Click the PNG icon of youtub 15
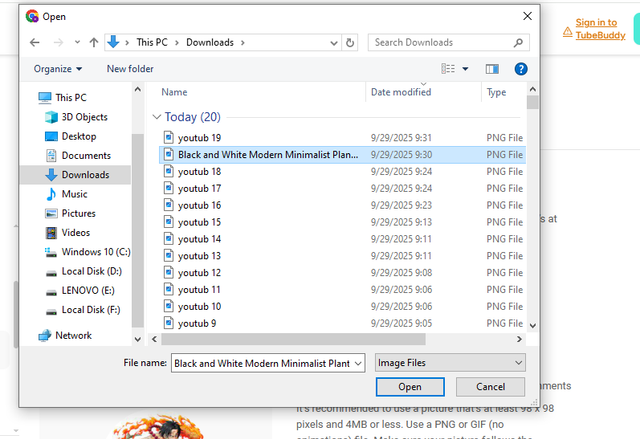 point(169,222)
